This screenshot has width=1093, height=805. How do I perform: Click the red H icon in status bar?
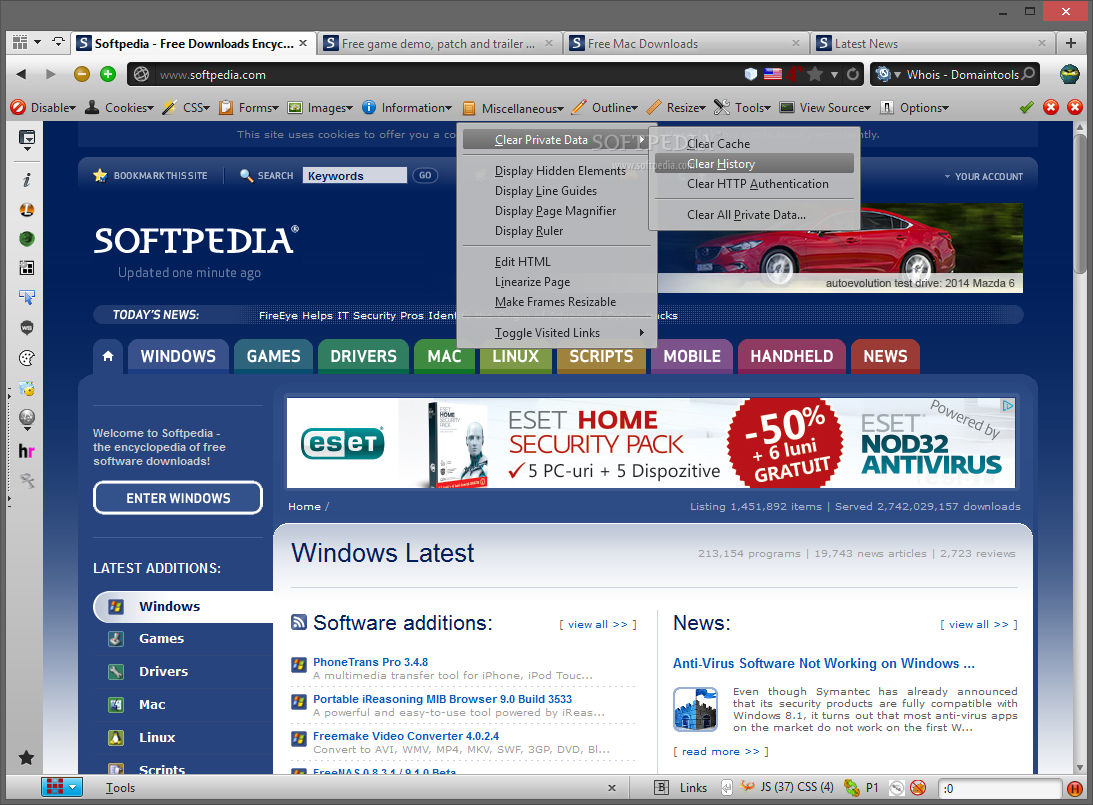click(x=1074, y=788)
